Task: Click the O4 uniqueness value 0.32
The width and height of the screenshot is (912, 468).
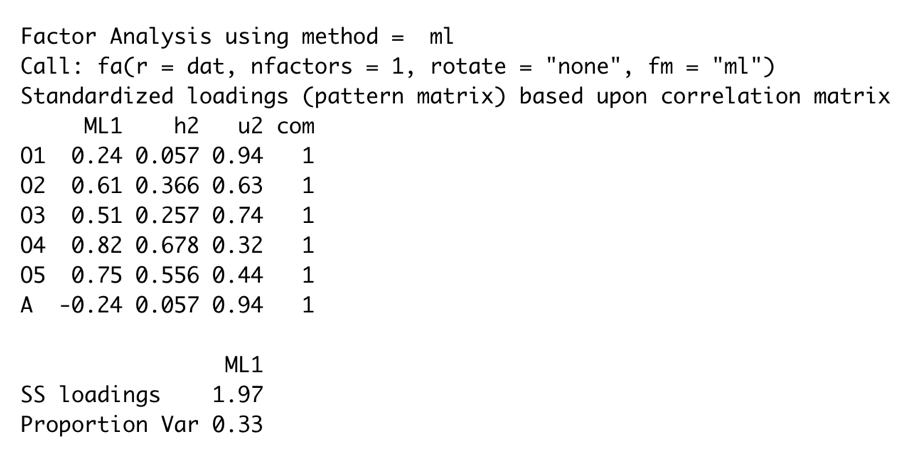Action: pos(237,245)
